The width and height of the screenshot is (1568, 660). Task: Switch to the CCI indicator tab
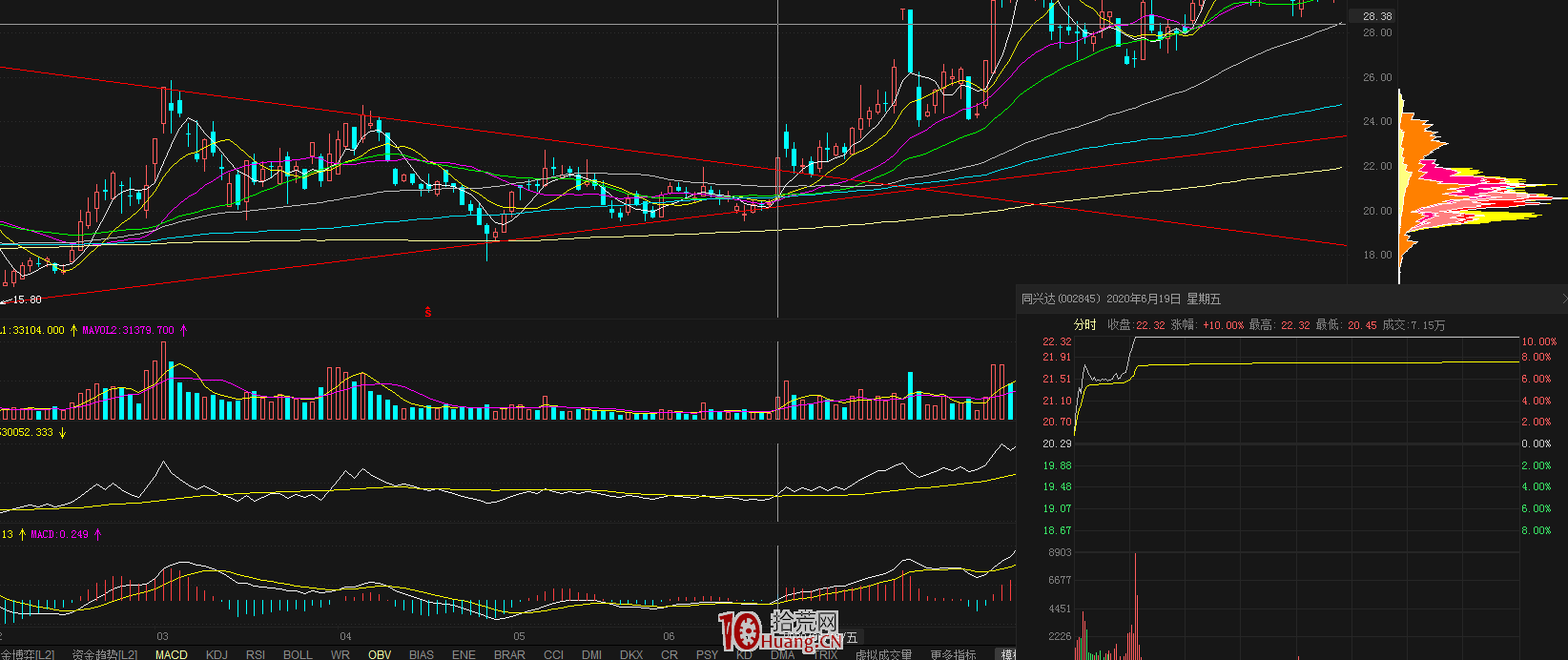(x=553, y=654)
